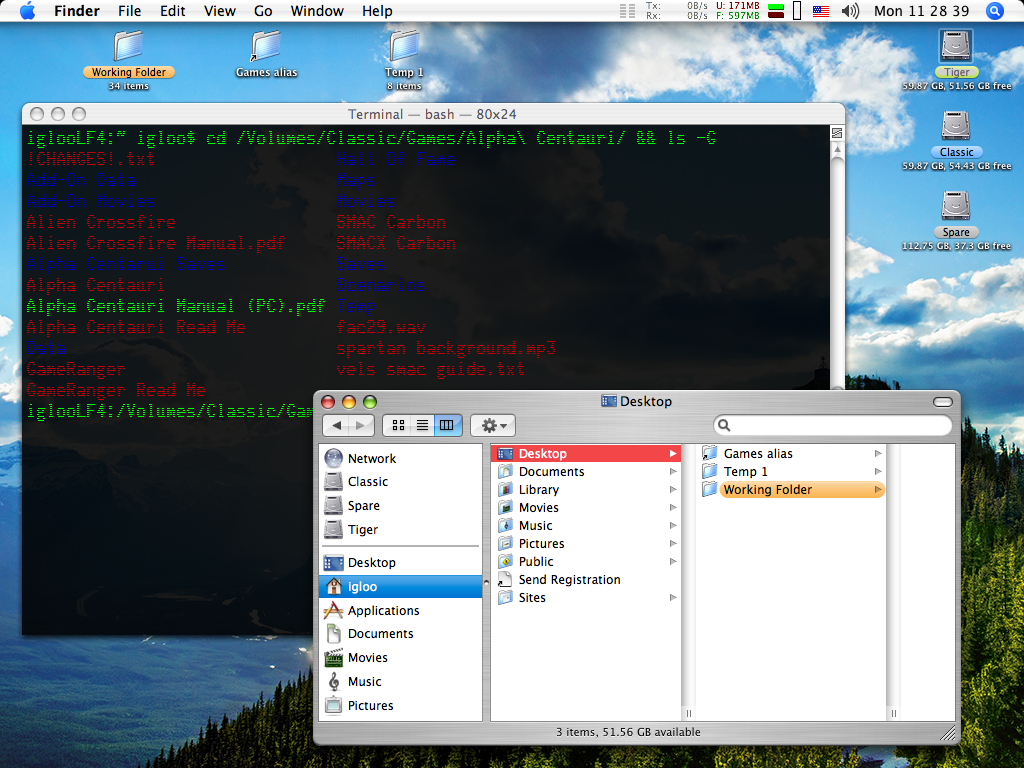
Task: Switch Finder to list view
Action: click(422, 425)
